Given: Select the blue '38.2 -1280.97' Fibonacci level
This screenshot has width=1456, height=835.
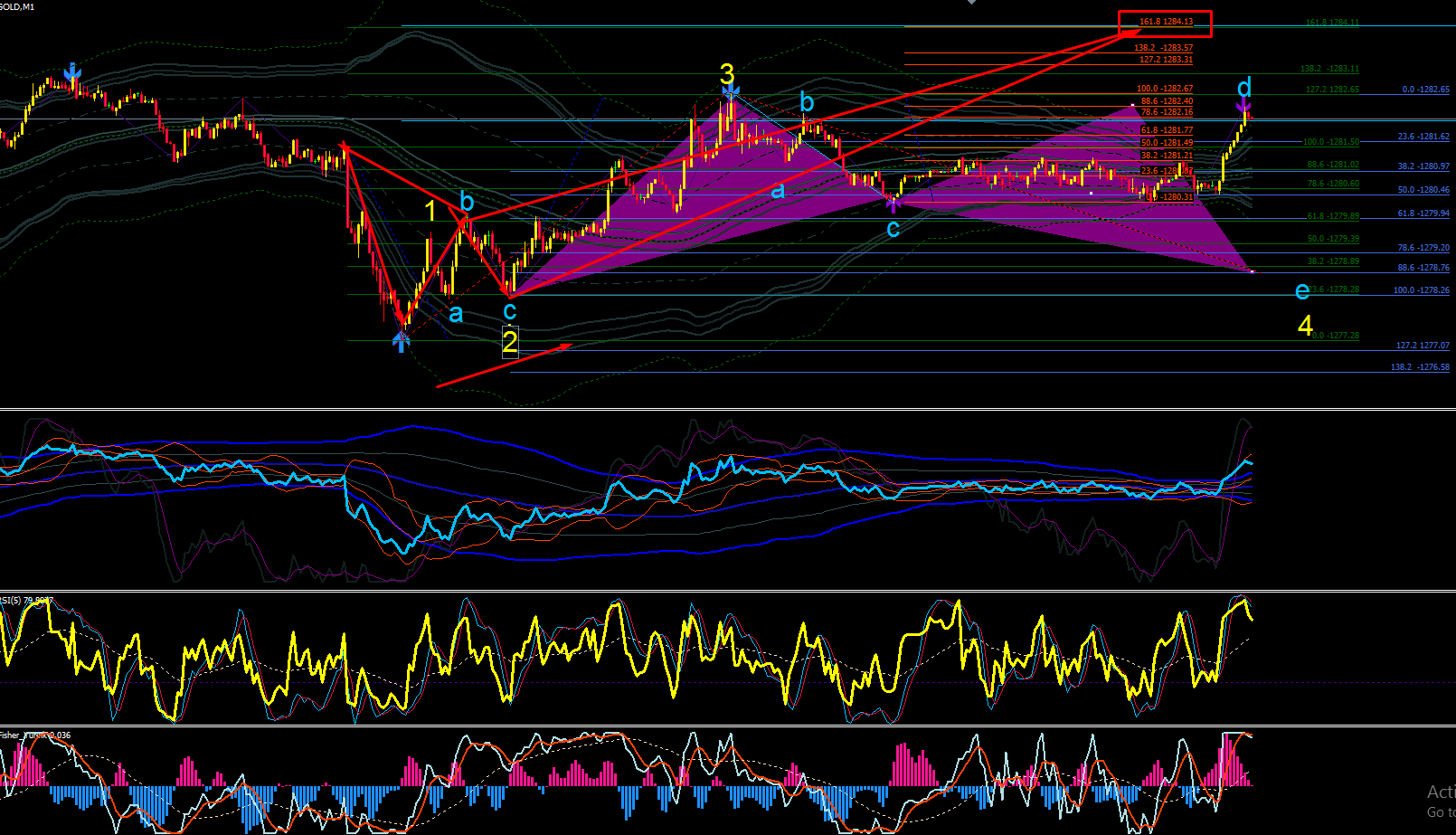Looking at the screenshot, I should [1423, 166].
